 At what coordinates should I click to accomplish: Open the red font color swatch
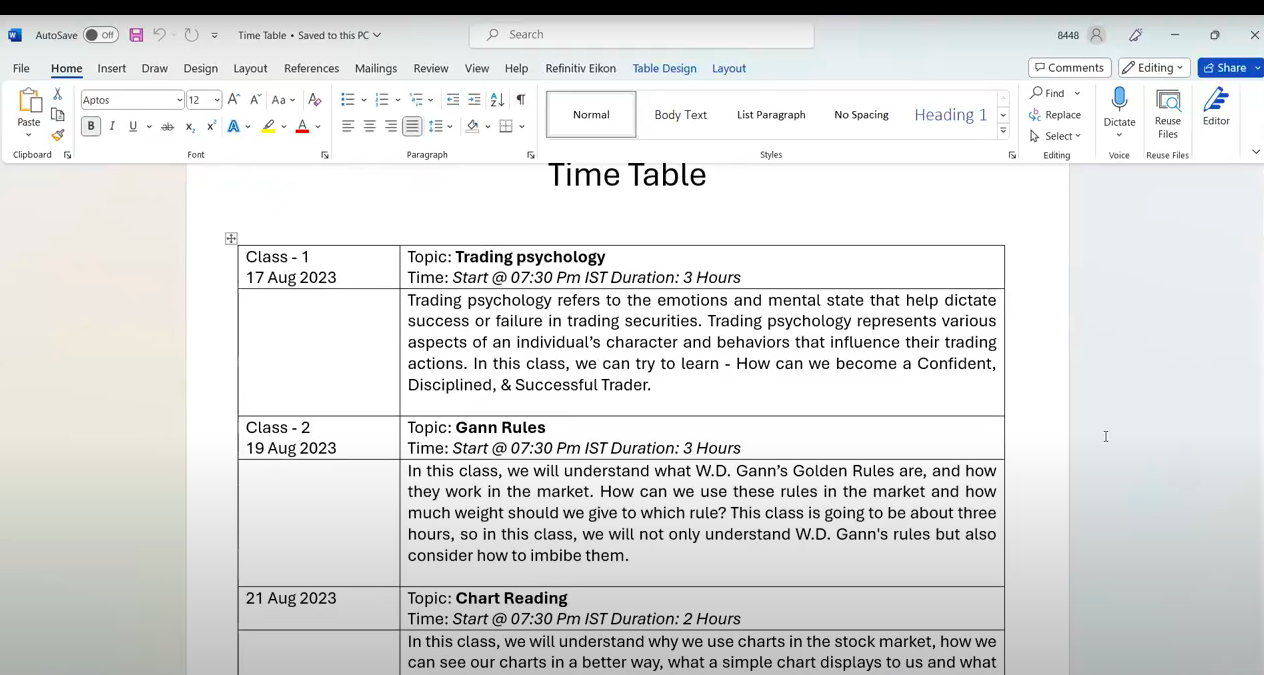tap(302, 127)
